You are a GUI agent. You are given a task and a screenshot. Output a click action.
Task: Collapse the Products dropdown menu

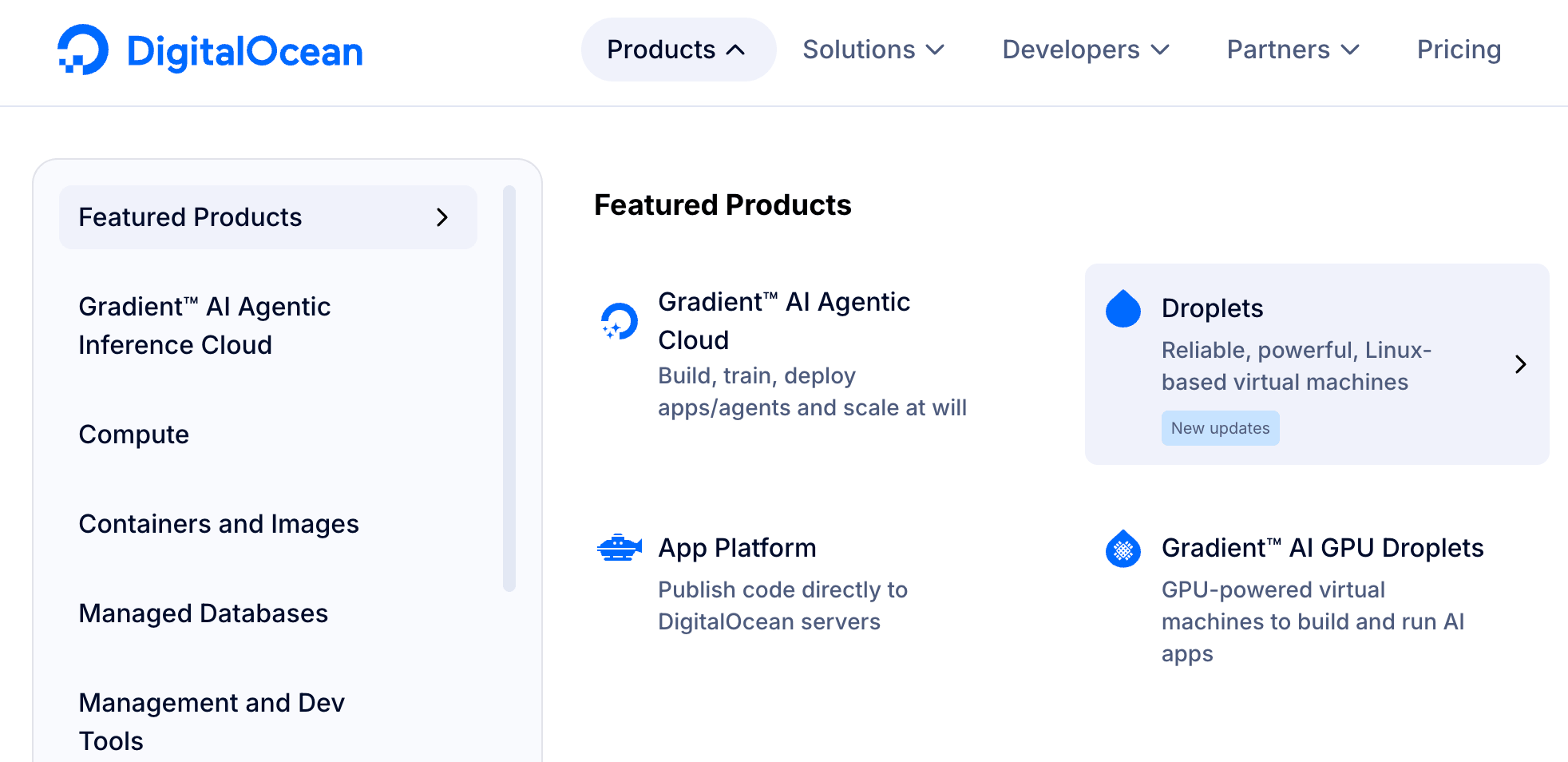[679, 50]
